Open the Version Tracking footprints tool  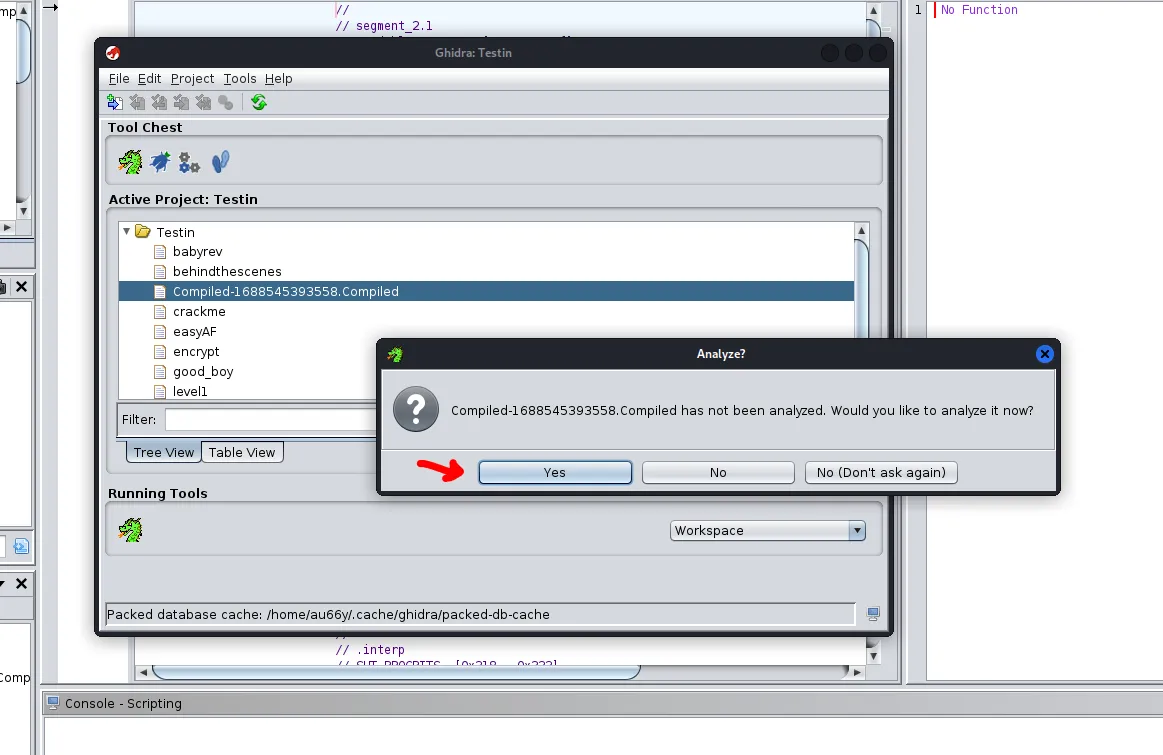tap(220, 162)
